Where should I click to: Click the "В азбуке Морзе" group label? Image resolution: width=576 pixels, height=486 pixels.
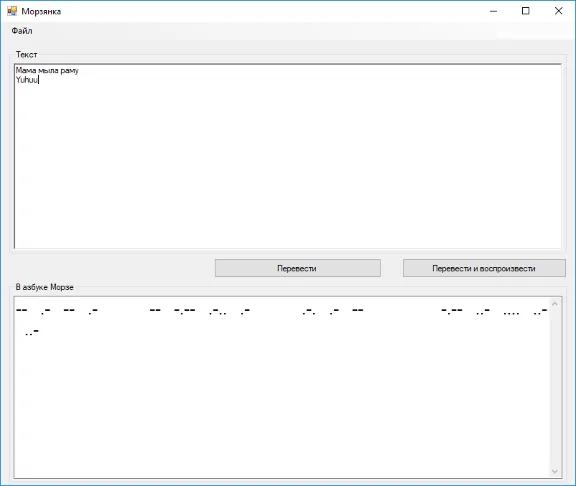[44, 287]
